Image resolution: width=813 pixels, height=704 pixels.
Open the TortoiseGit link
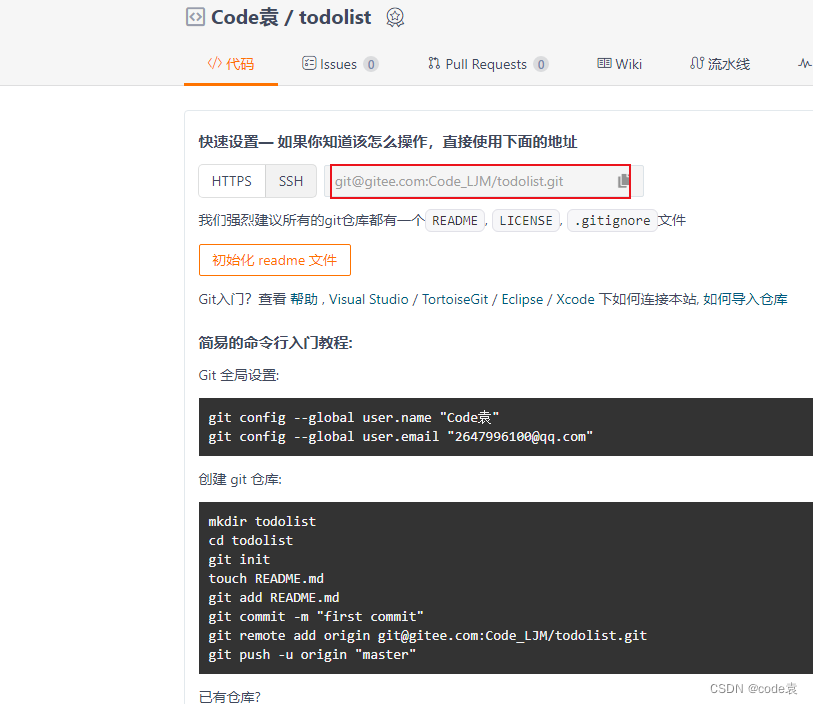click(455, 299)
